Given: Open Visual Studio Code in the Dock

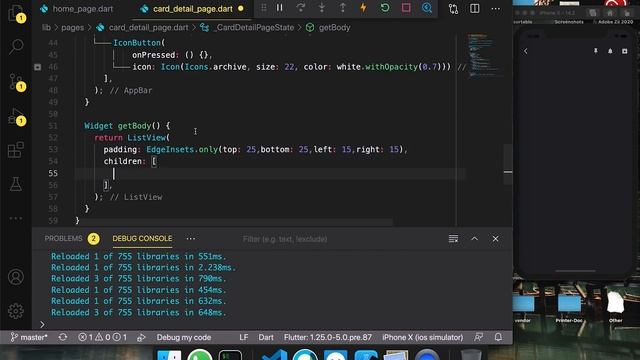Looking at the screenshot, I should point(274,355).
